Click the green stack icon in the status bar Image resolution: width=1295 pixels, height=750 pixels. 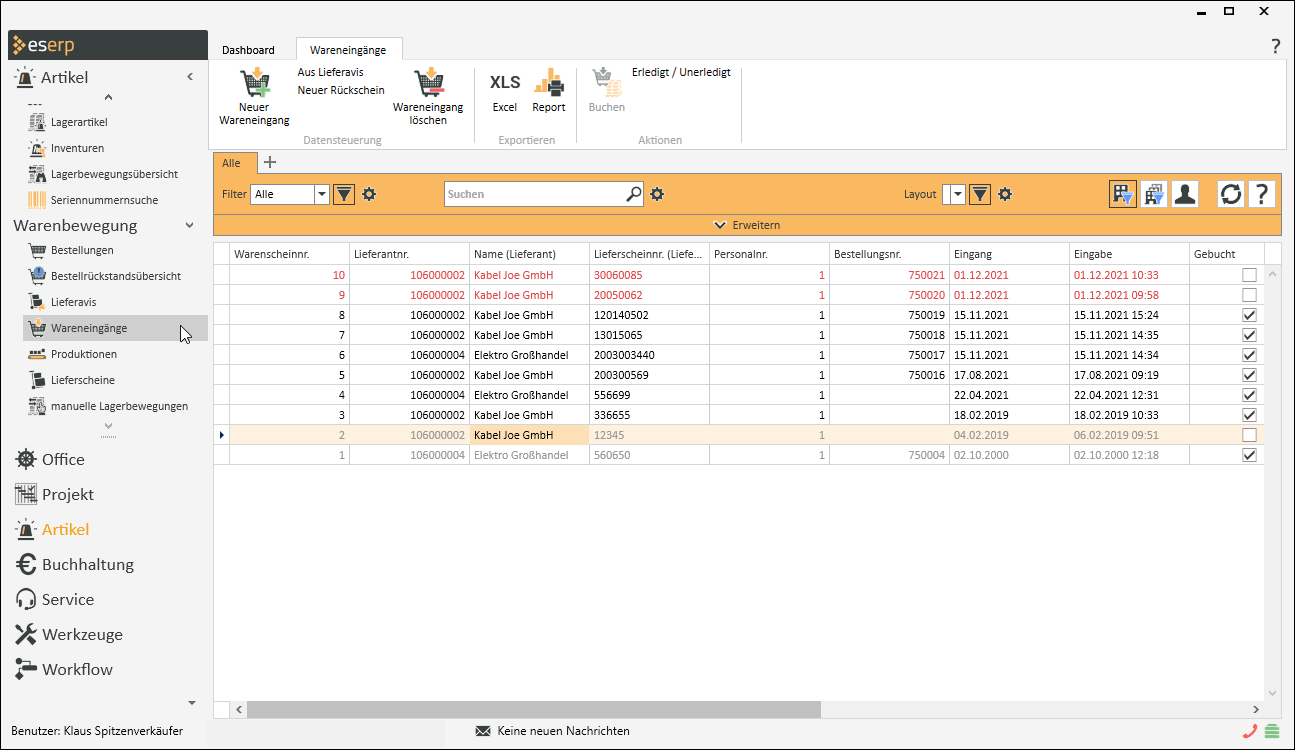(x=1272, y=731)
